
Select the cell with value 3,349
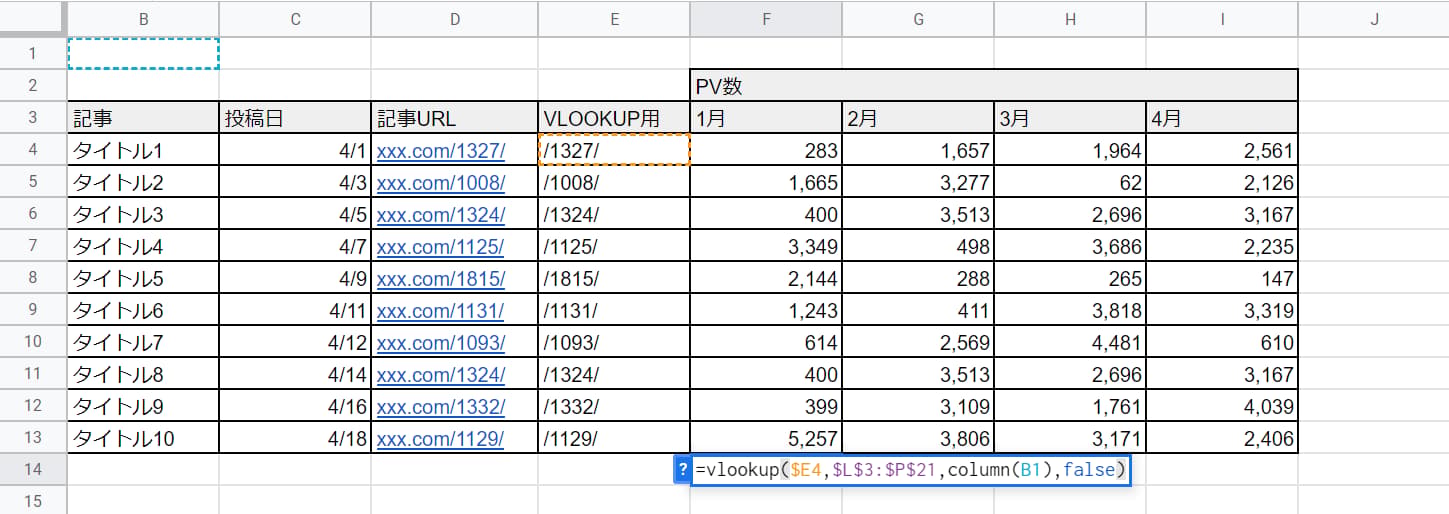pos(766,245)
